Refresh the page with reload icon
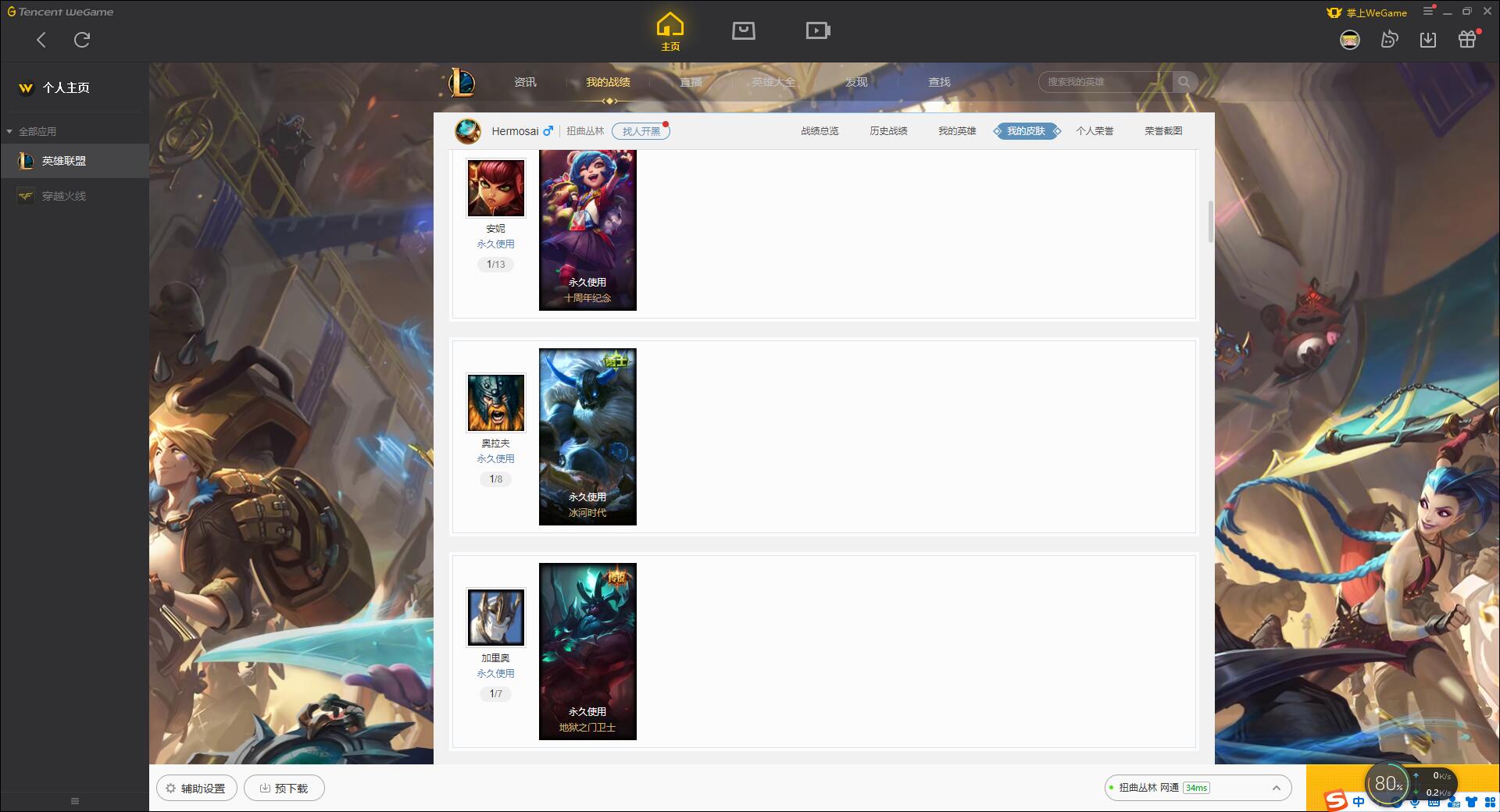Viewport: 1500px width, 812px height. tap(82, 40)
